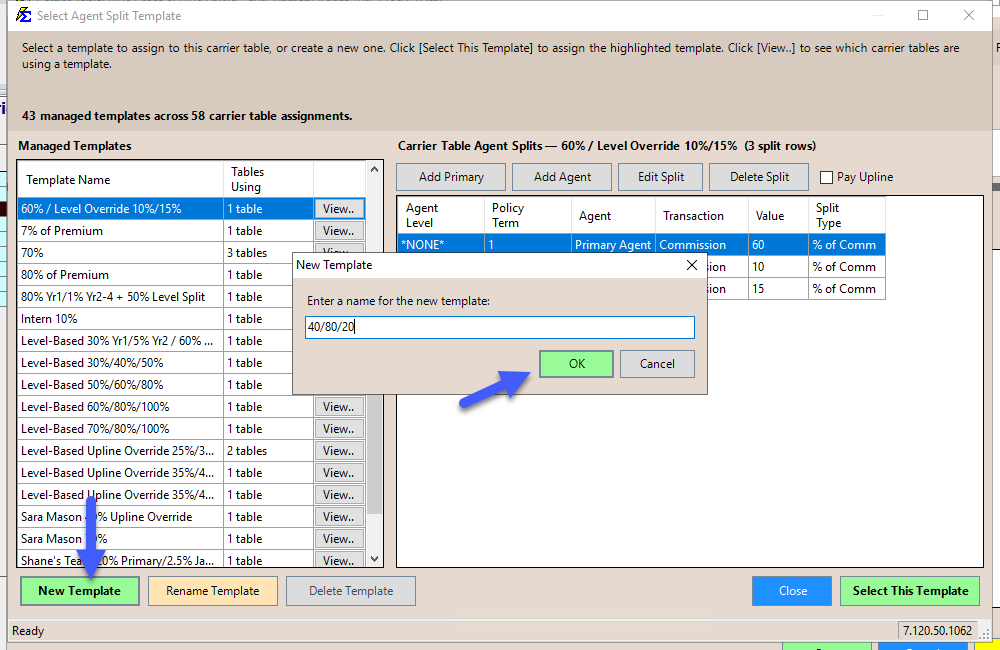The image size is (1000, 650).
Task: Enable the Pay Upline checkbox
Action: (826, 177)
